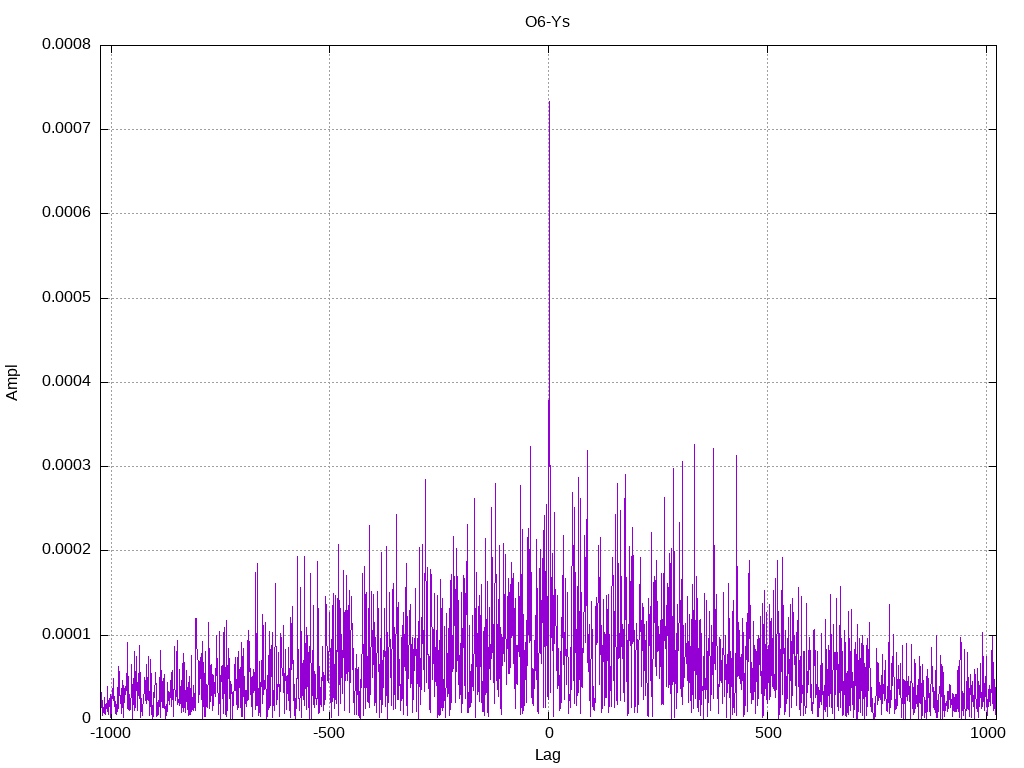Screen dimensions: 1024x768
Task: Click the X-axis tick value 500
Action: tap(768, 733)
